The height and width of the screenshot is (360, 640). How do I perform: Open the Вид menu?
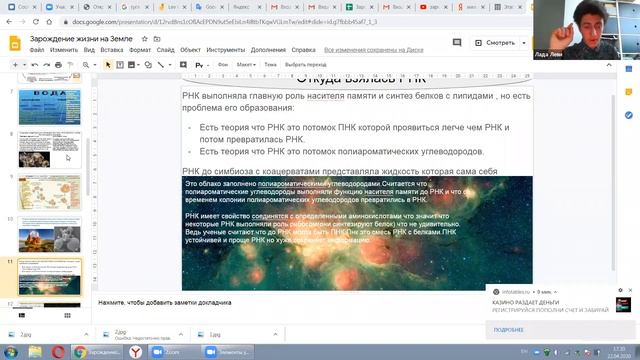point(89,50)
